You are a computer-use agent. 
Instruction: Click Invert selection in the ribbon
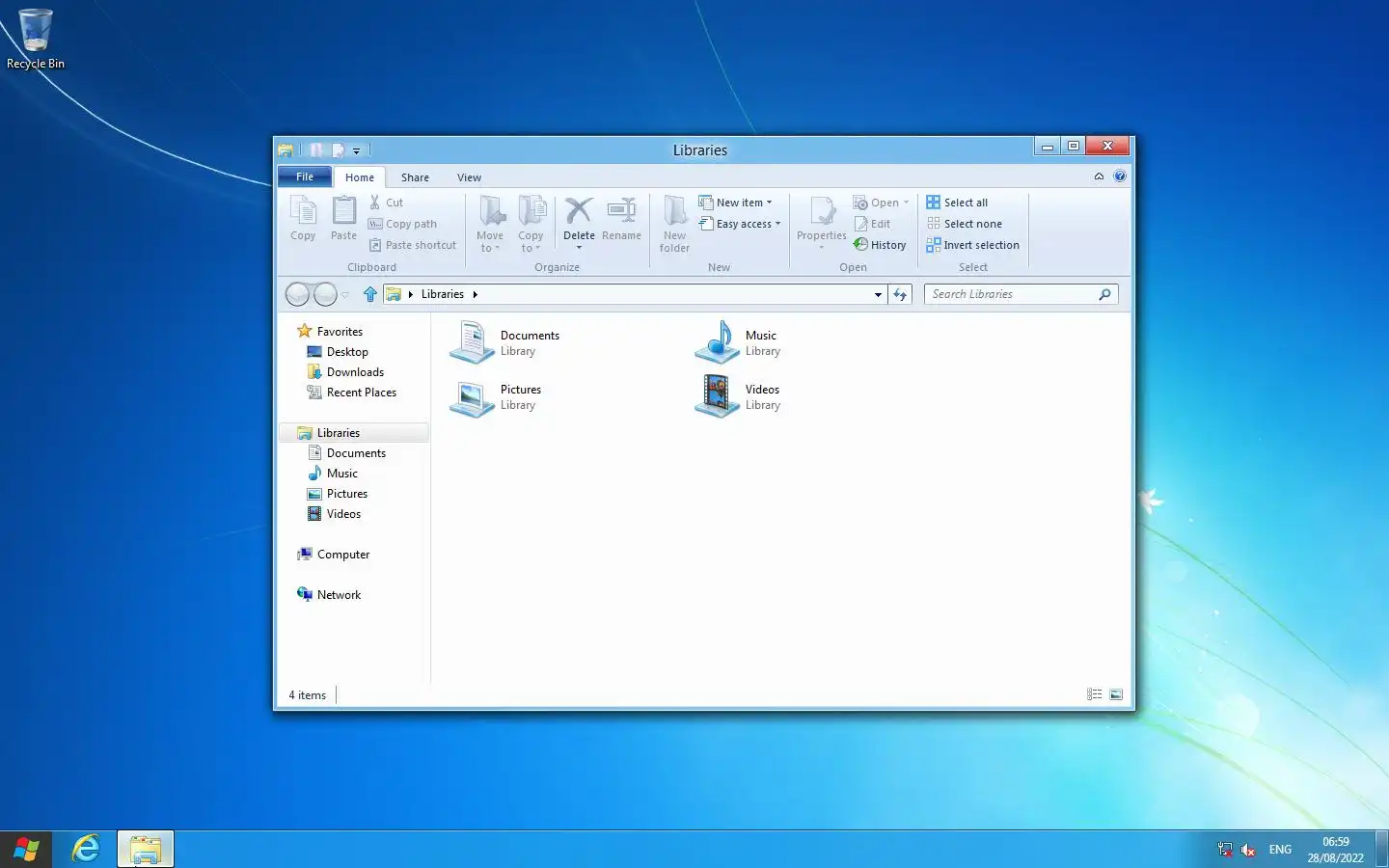click(972, 245)
